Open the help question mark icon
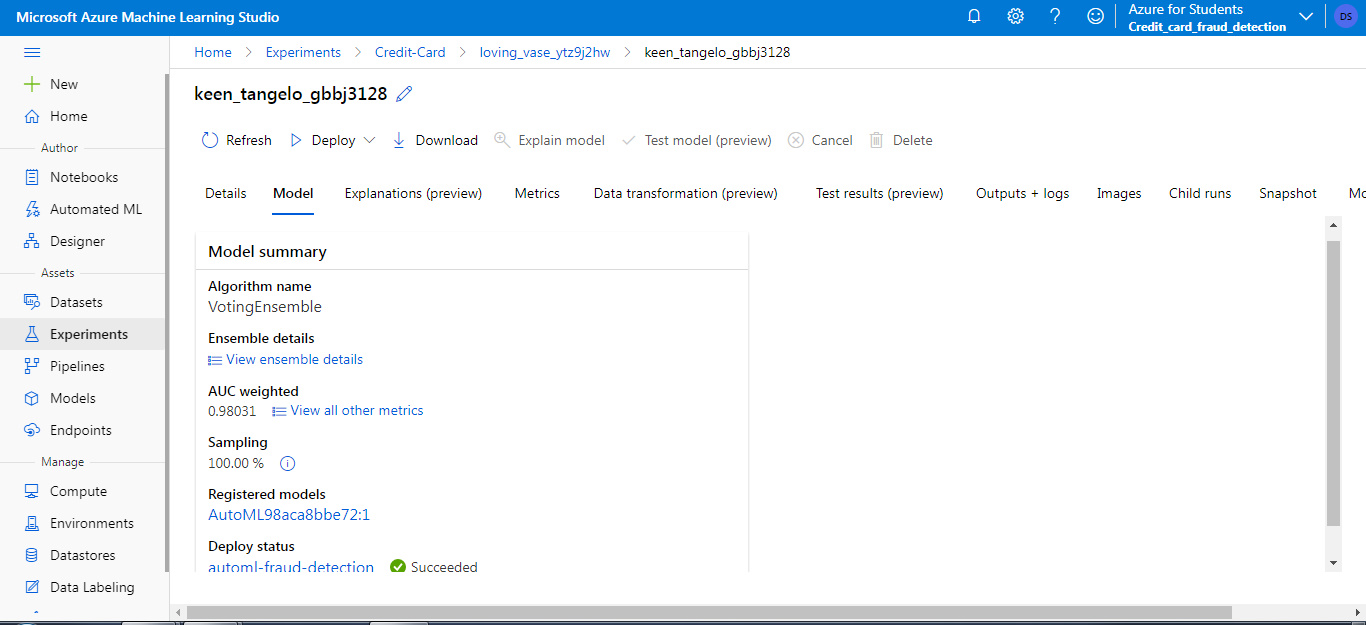The width and height of the screenshot is (1366, 625). point(1055,16)
